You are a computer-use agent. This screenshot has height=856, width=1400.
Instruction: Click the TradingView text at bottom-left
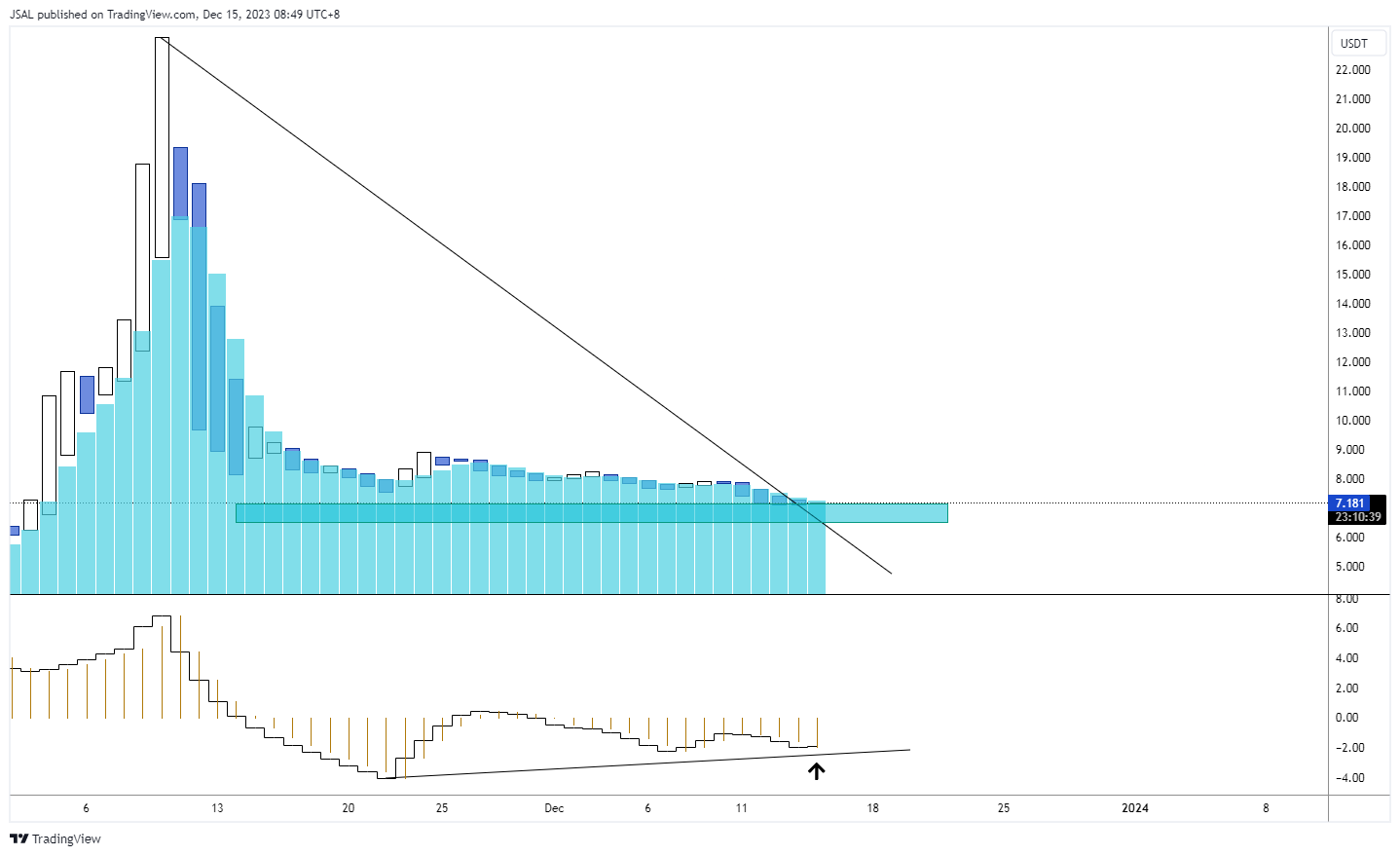pyautogui.click(x=66, y=838)
